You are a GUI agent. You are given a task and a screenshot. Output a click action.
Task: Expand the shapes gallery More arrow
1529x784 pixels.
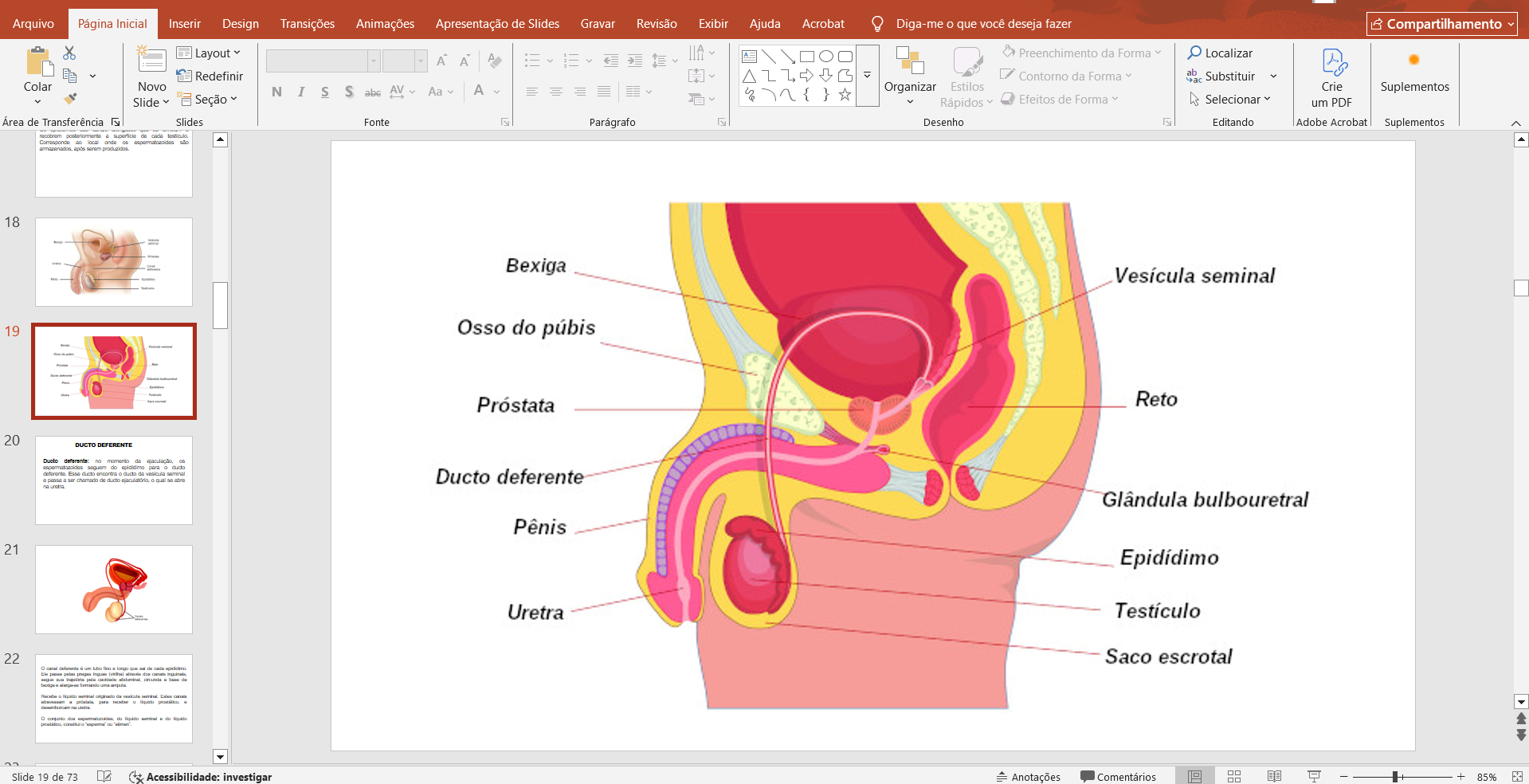pos(868,75)
